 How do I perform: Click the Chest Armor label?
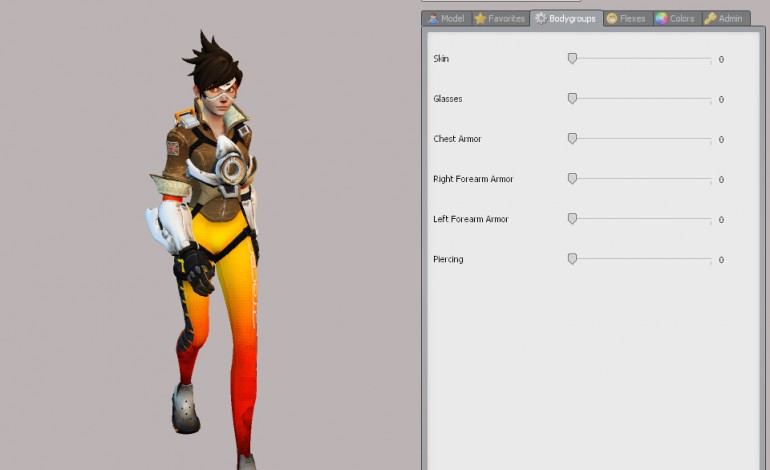pos(457,139)
